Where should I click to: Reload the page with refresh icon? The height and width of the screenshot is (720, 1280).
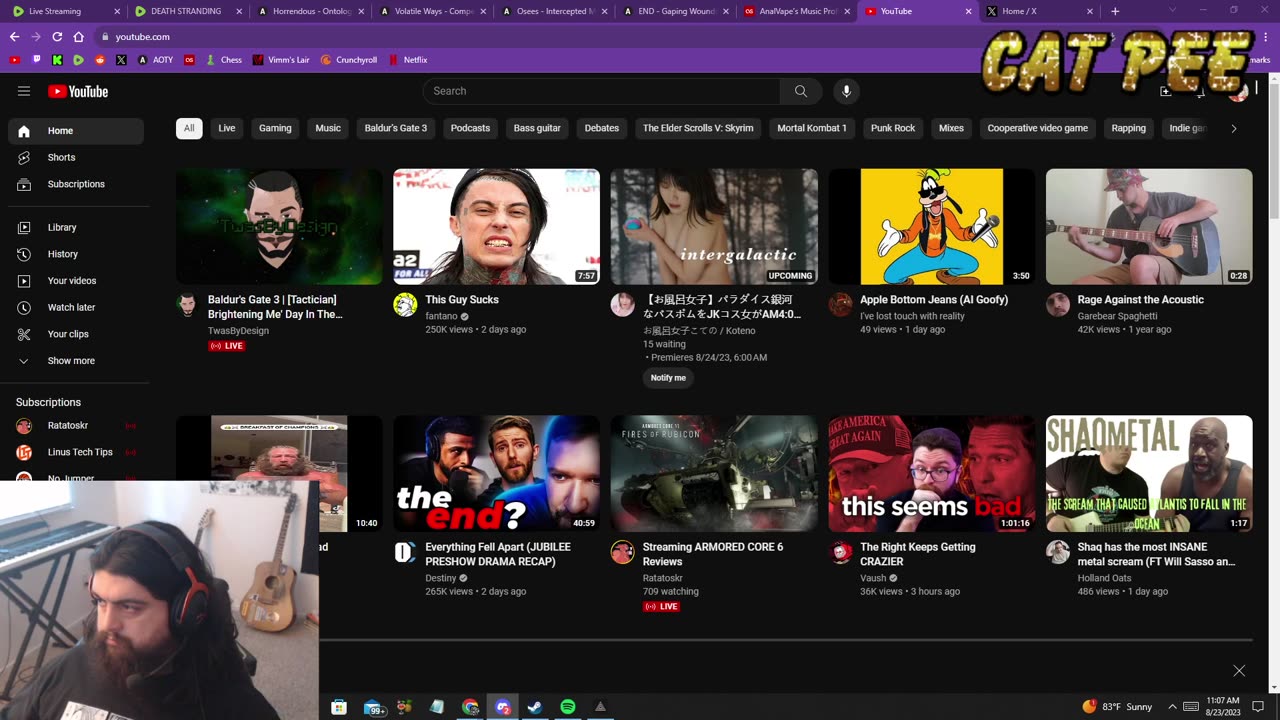57,36
